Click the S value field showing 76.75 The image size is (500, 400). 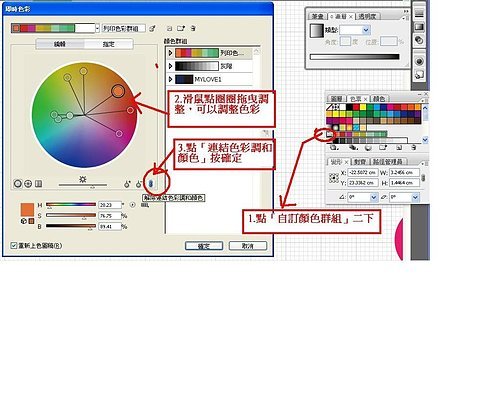(x=110, y=216)
